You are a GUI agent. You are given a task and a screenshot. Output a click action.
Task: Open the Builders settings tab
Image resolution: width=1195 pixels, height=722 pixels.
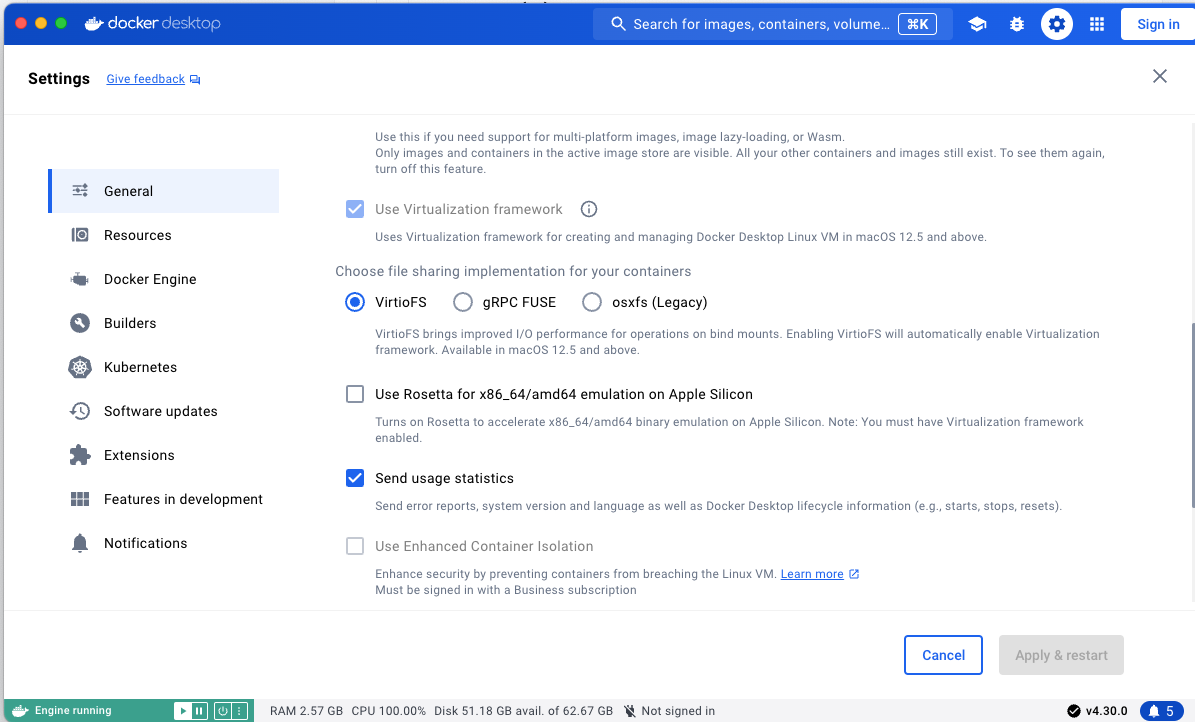pos(164,323)
